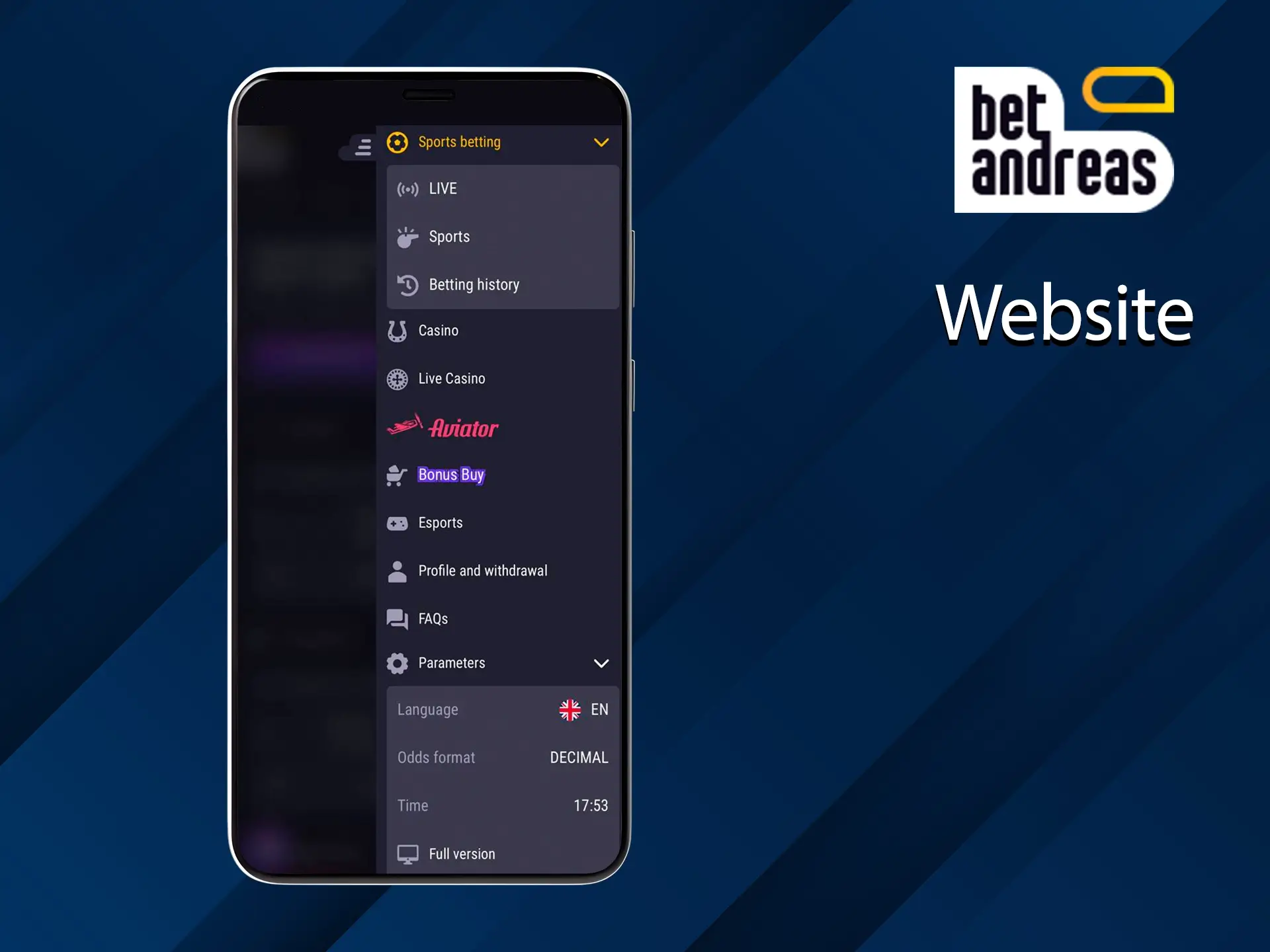Expand the Sports betting dropdown
This screenshot has height=952, width=1270.
[601, 141]
